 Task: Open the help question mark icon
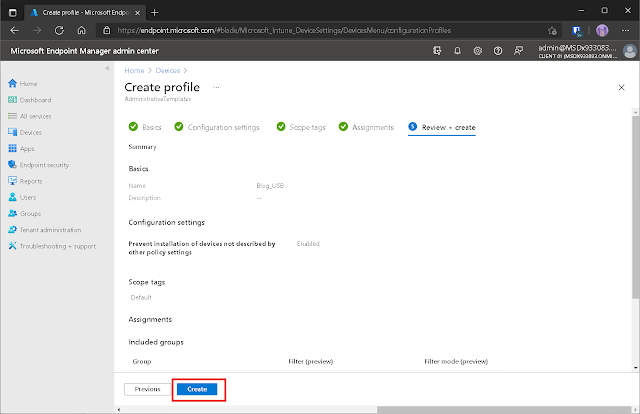tap(498, 51)
